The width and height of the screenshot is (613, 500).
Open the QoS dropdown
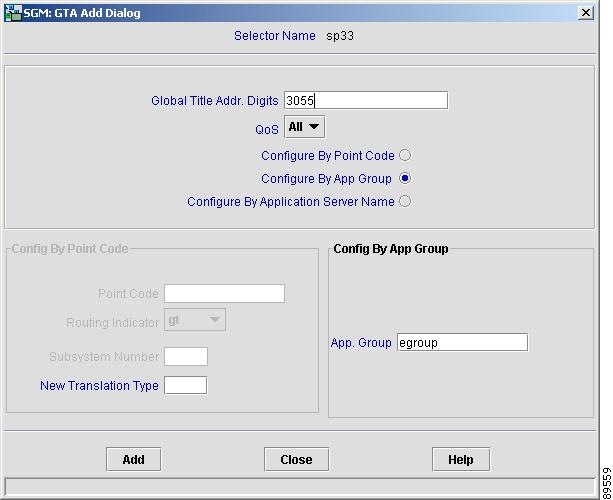[x=305, y=127]
